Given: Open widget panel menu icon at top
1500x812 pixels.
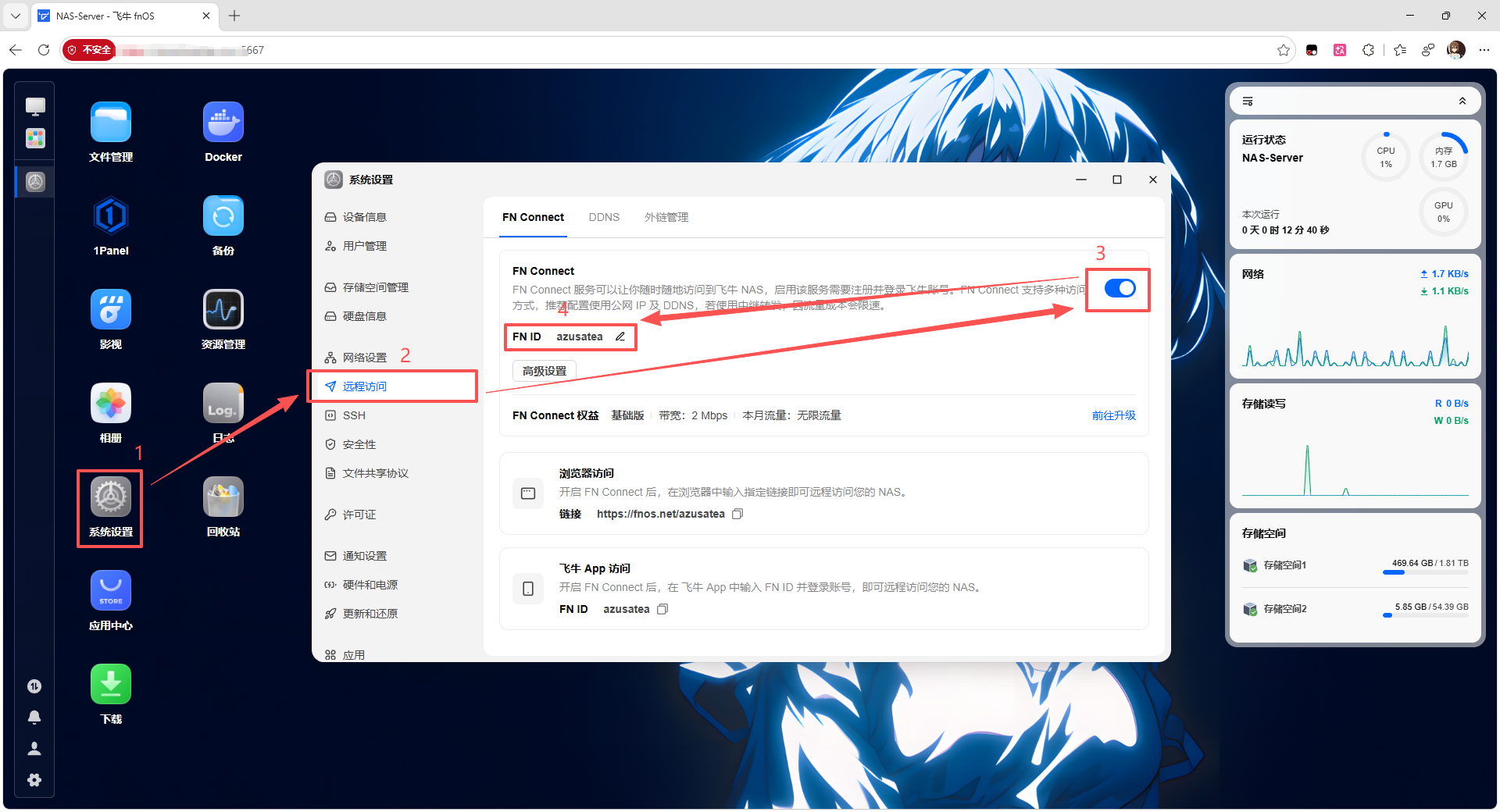Looking at the screenshot, I should point(1248,101).
